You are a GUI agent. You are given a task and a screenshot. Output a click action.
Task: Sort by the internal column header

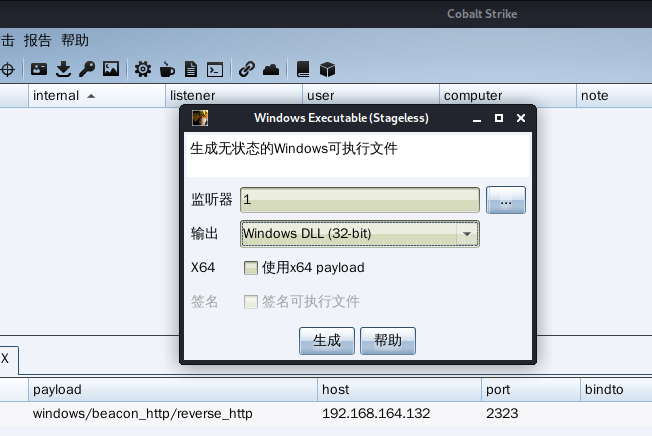point(97,96)
